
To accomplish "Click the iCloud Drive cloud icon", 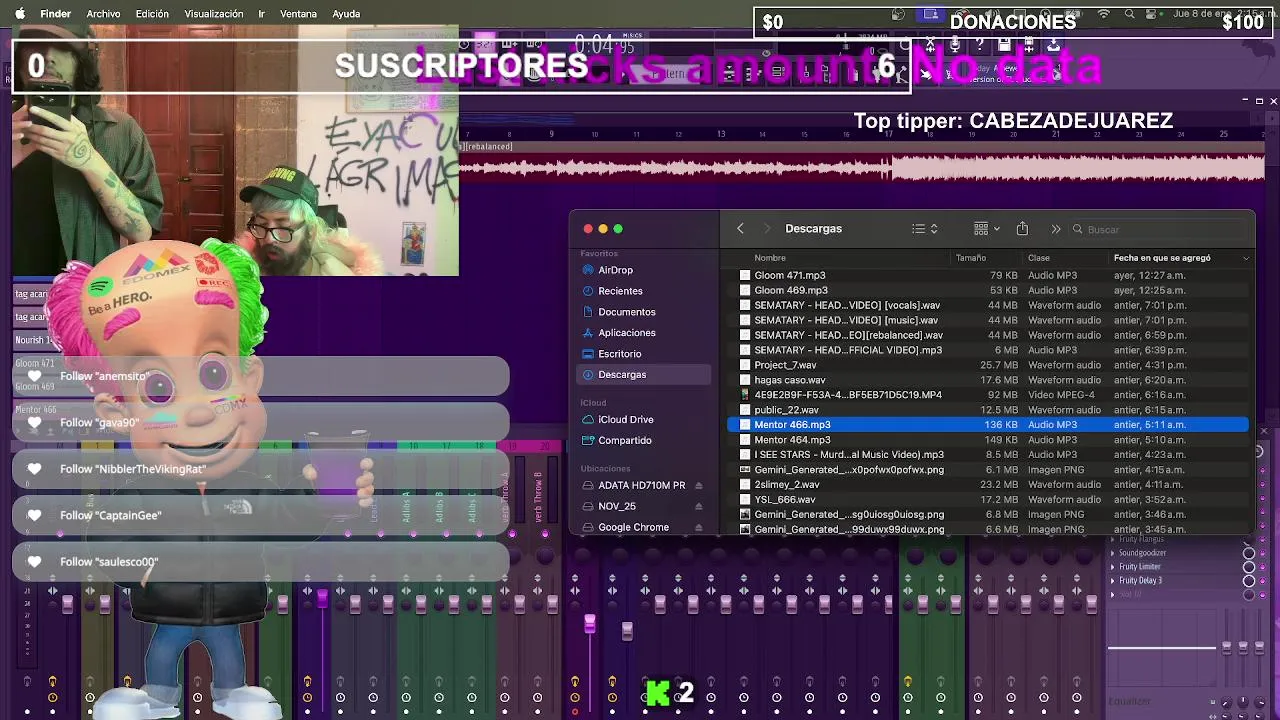I will [x=588, y=420].
